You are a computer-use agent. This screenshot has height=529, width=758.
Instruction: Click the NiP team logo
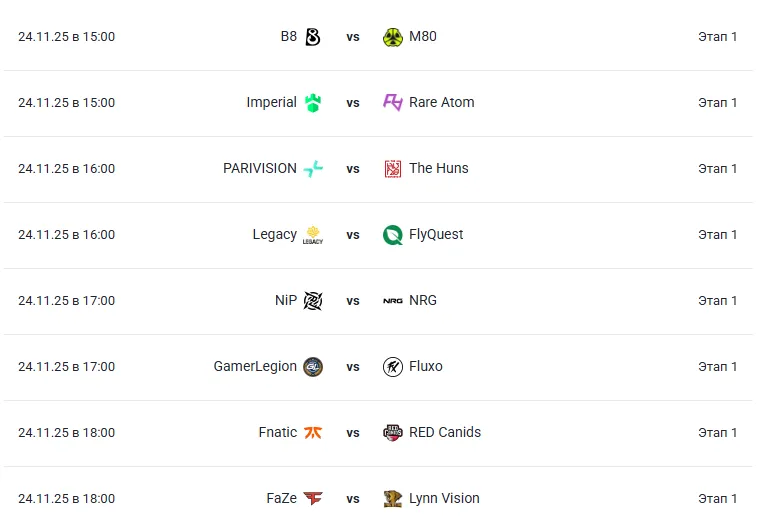pyautogui.click(x=313, y=301)
